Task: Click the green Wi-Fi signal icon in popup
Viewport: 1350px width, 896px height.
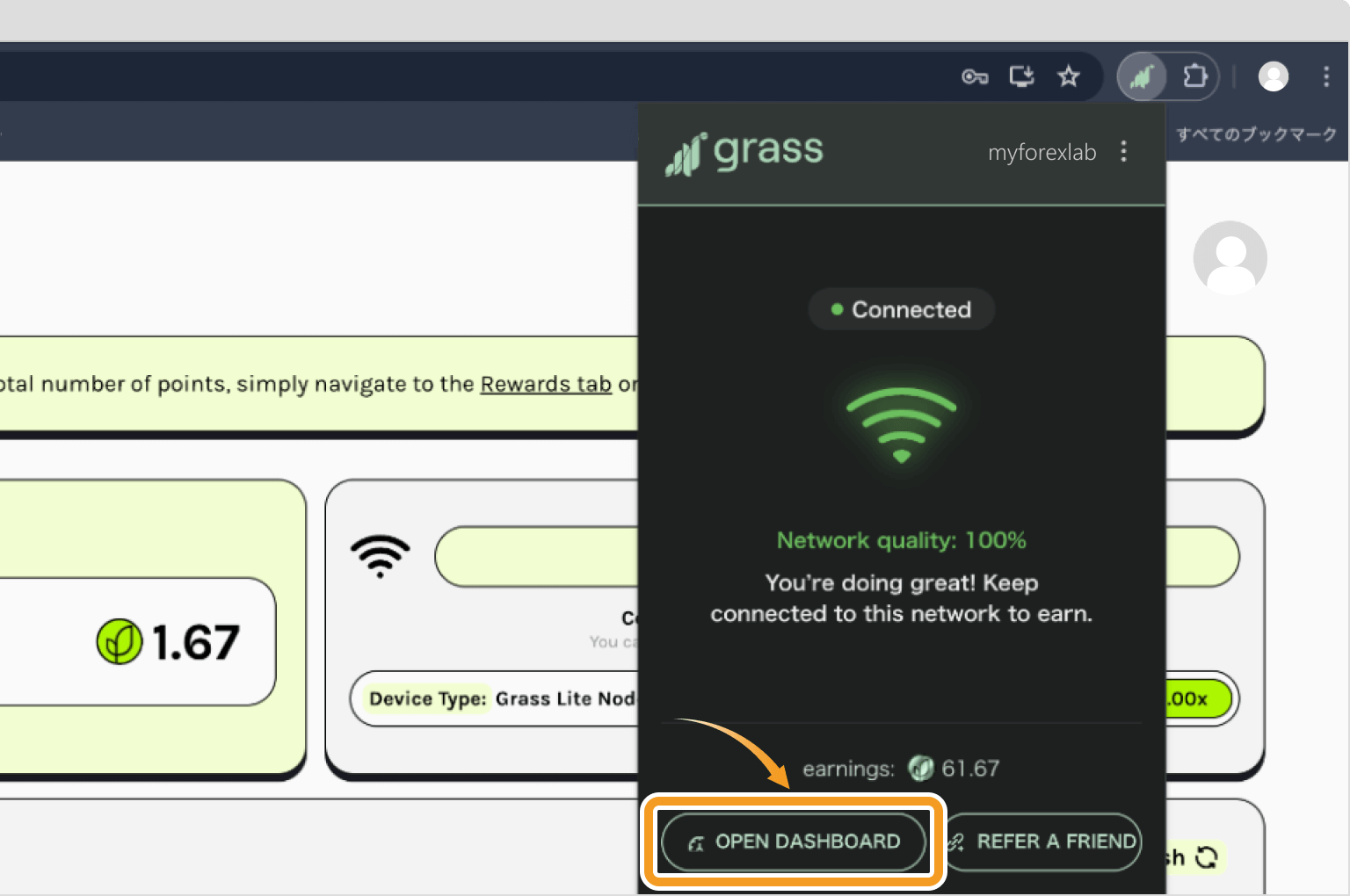Action: pyautogui.click(x=901, y=424)
